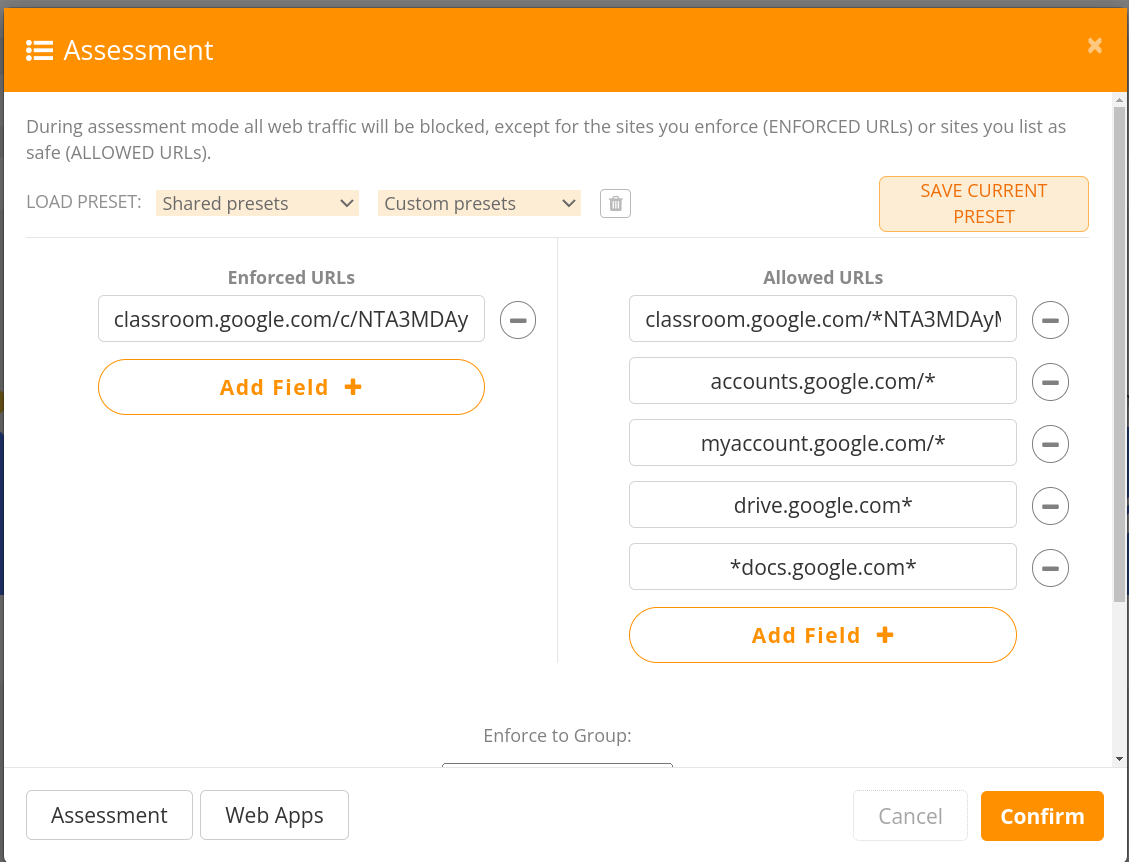This screenshot has width=1129, height=862.
Task: Open the Shared presets dropdown
Action: (257, 203)
